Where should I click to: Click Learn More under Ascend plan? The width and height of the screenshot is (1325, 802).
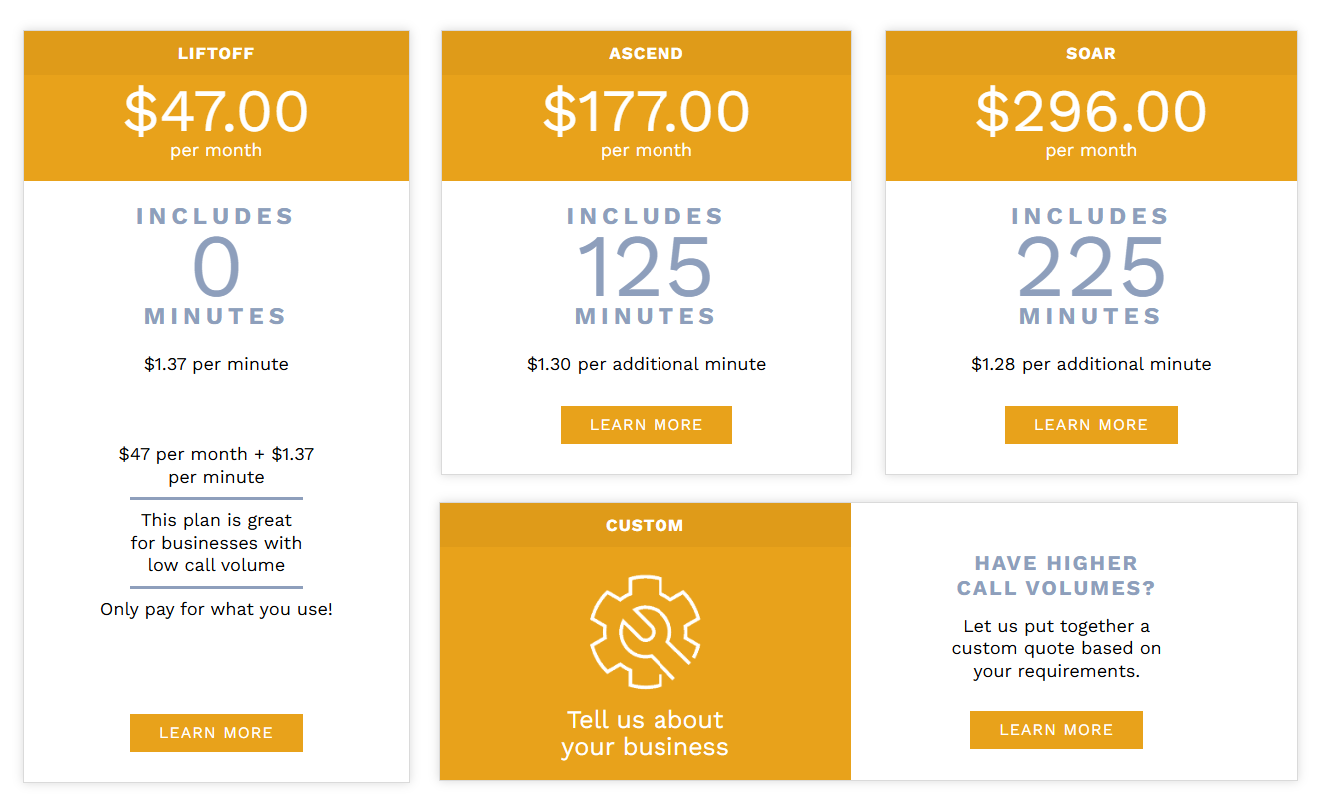[x=646, y=425]
